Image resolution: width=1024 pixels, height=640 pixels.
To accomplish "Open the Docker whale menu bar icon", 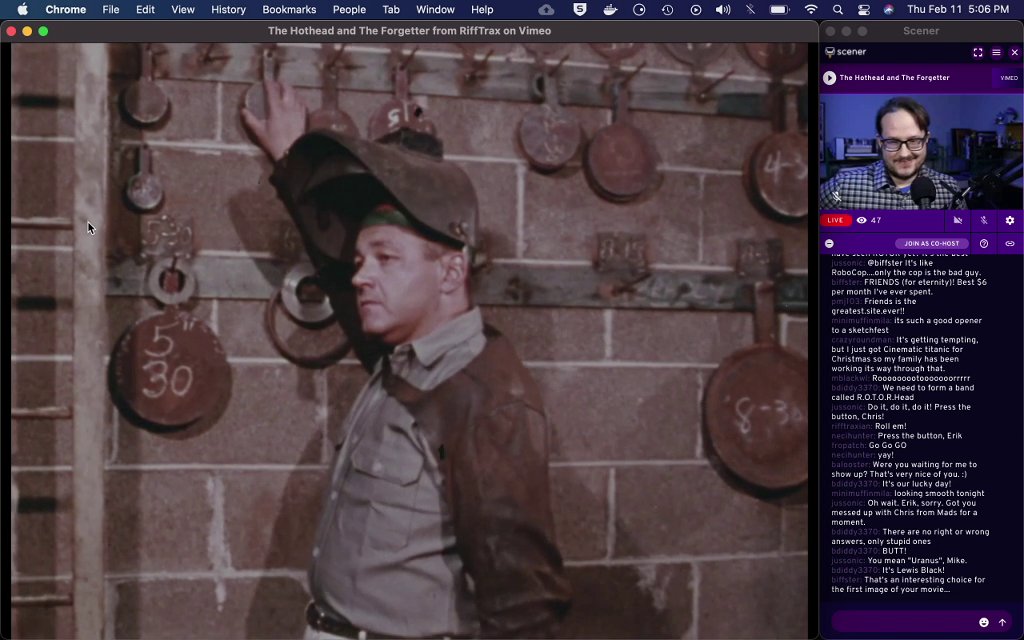I will click(610, 9).
